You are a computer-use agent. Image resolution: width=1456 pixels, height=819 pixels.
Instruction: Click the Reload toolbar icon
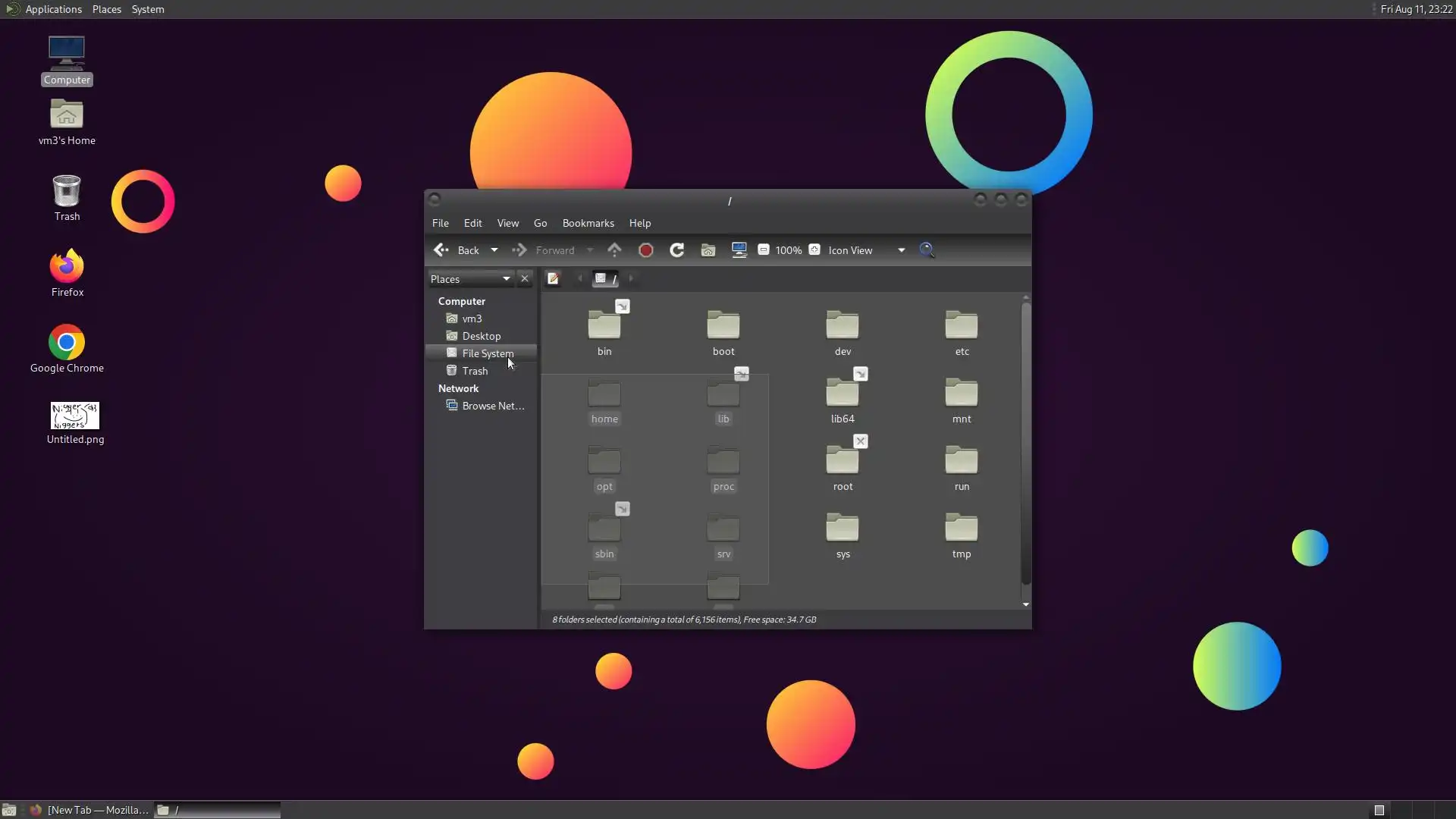pyautogui.click(x=676, y=250)
